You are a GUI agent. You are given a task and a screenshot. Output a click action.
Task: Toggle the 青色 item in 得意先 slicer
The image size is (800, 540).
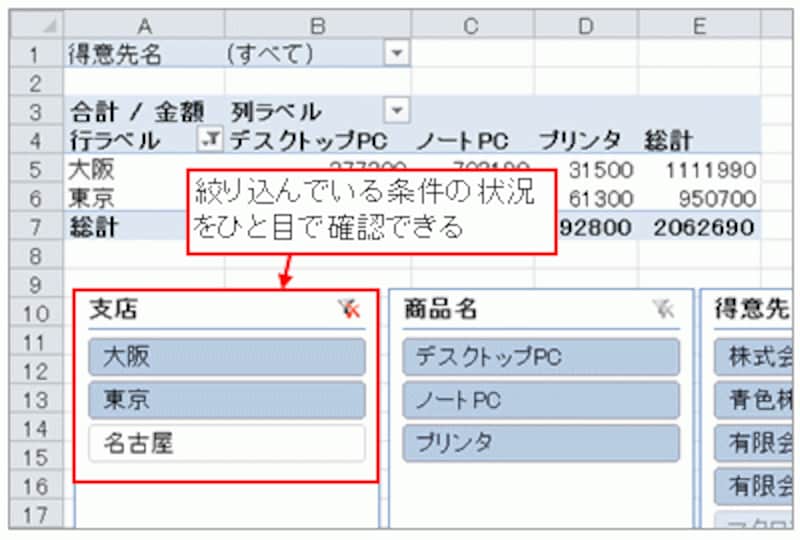click(x=754, y=399)
